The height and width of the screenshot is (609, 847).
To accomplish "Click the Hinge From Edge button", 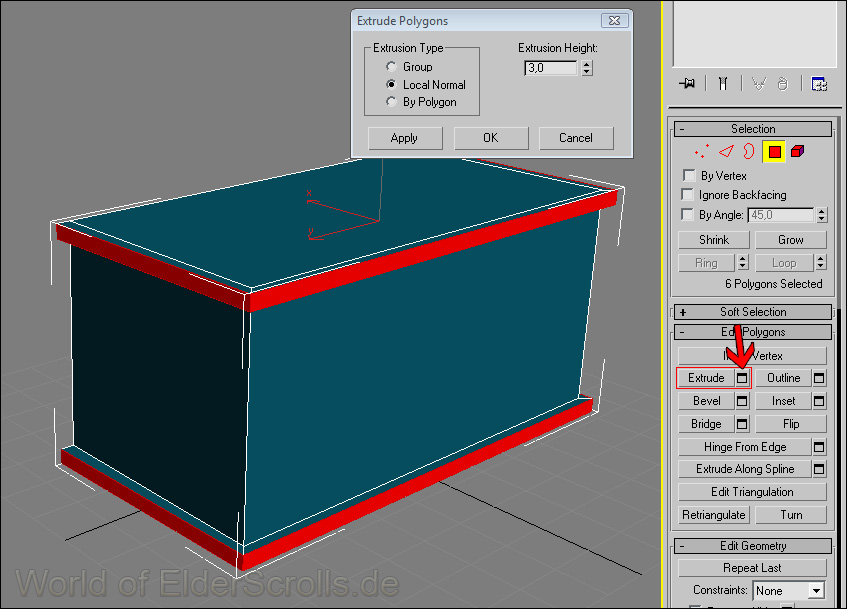I will [x=744, y=447].
